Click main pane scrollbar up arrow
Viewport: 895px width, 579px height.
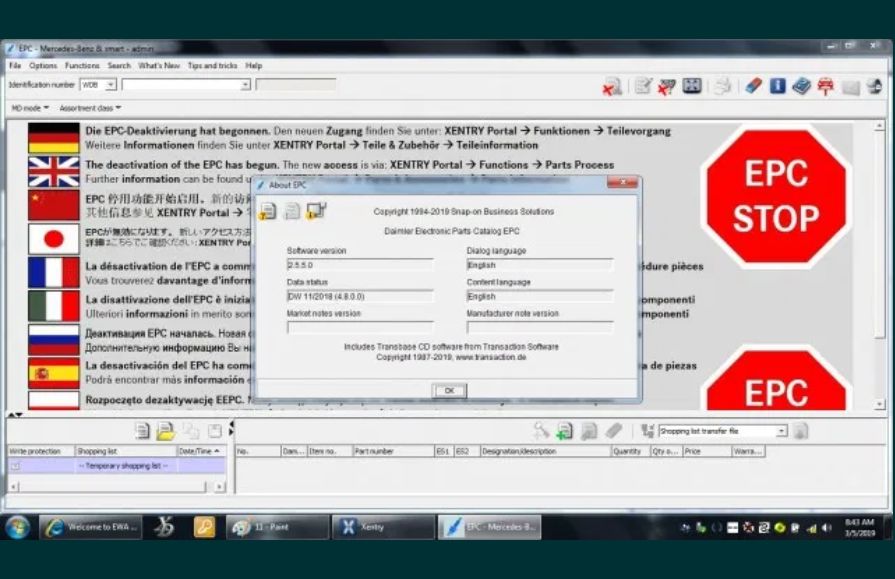(880, 126)
